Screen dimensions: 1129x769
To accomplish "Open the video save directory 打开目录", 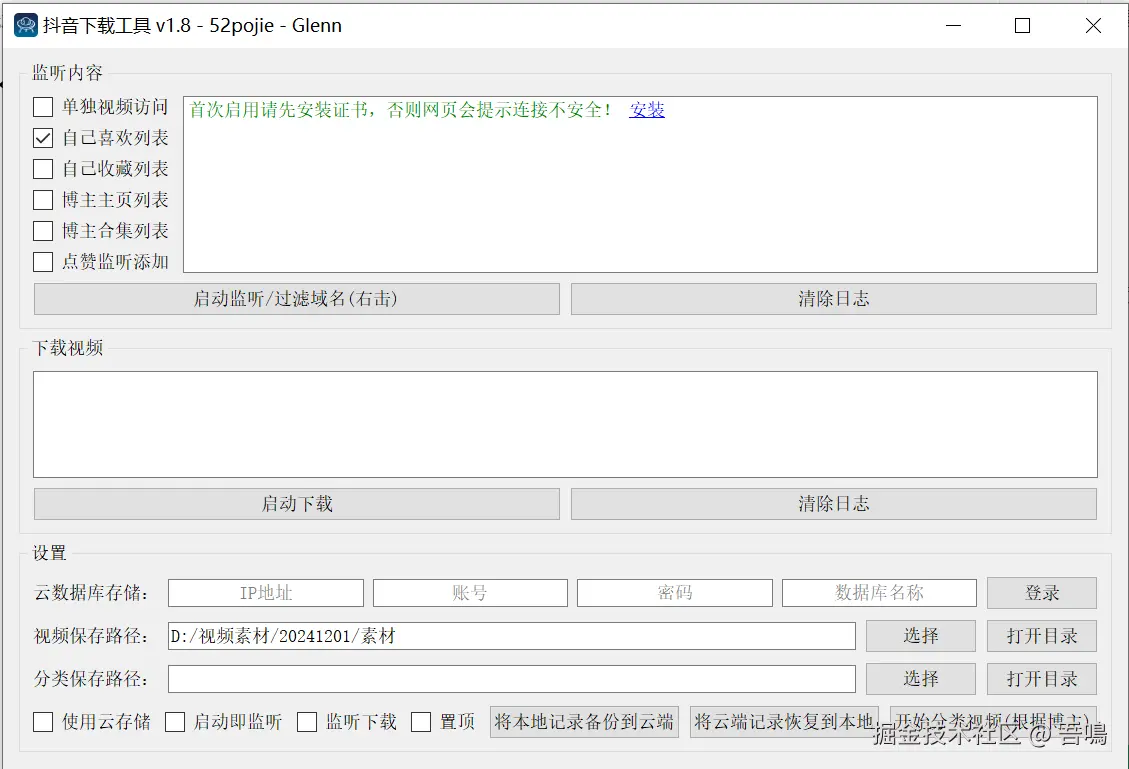I will (x=1042, y=636).
